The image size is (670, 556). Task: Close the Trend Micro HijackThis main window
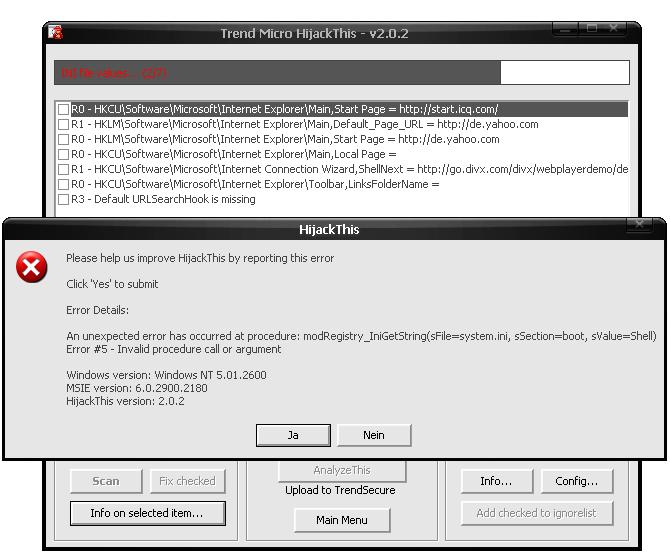pos(614,29)
